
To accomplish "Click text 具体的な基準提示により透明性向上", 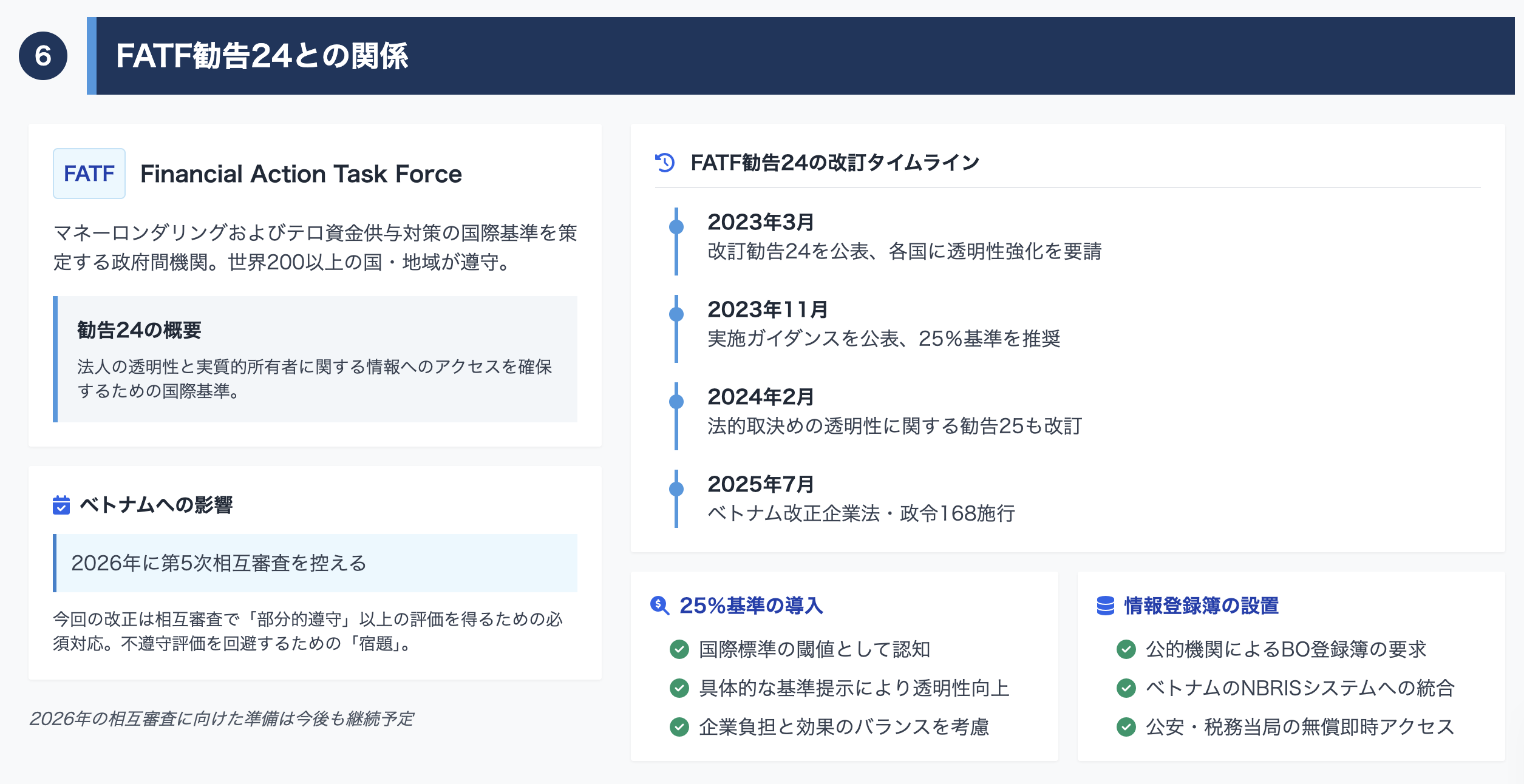I will (x=854, y=688).
